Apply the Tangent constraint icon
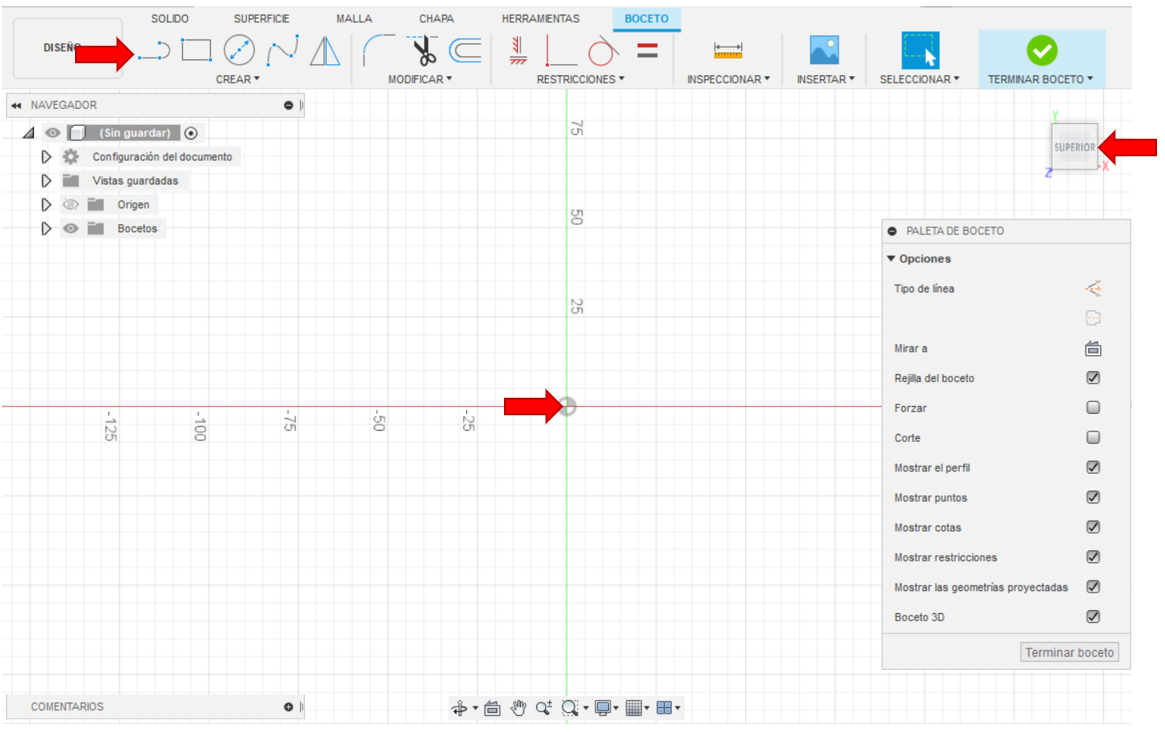The width and height of the screenshot is (1165, 732). point(603,51)
